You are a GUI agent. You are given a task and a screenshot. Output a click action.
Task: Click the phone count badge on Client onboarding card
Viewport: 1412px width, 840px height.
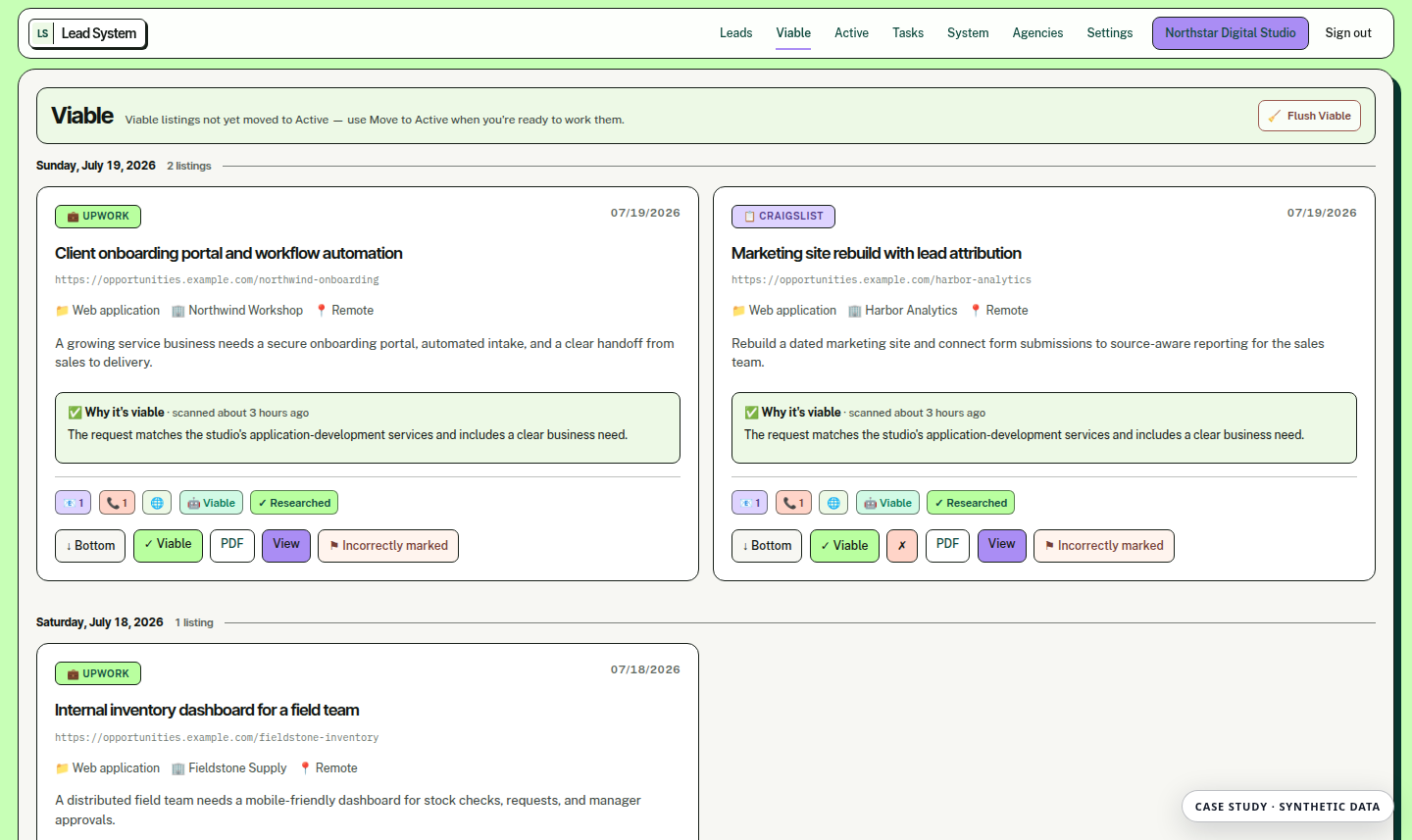117,503
